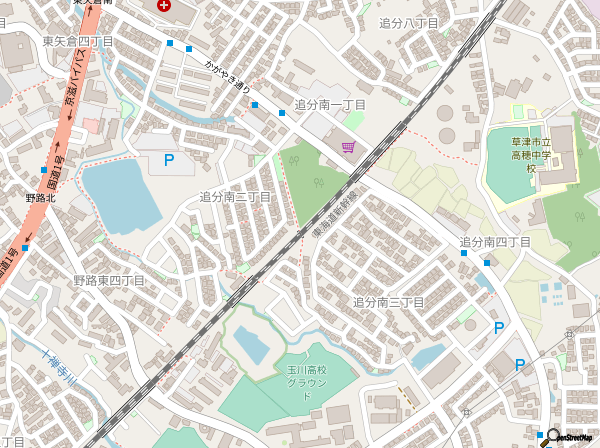This screenshot has height=448, width=600.
Task: Click the red hospital cross icon
Action: tap(164, 5)
